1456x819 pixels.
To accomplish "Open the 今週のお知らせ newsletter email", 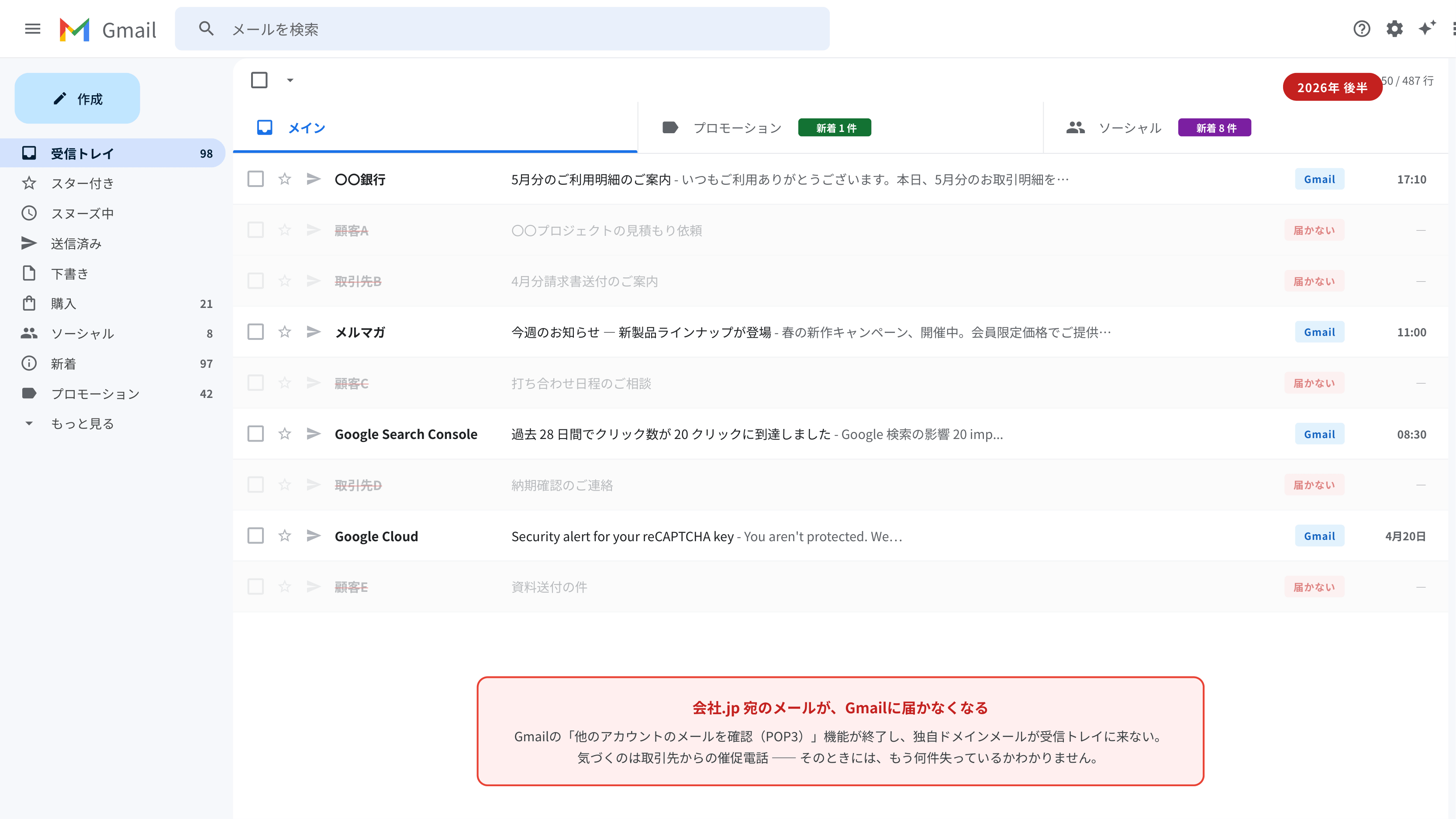I will point(840,332).
